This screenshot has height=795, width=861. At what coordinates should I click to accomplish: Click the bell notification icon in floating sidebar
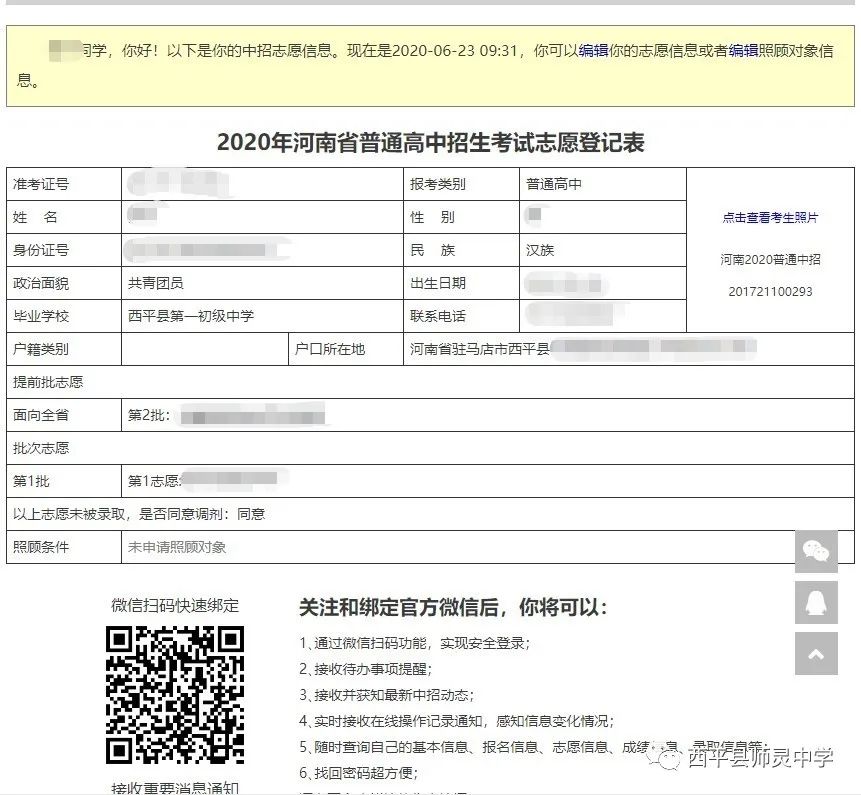[816, 602]
